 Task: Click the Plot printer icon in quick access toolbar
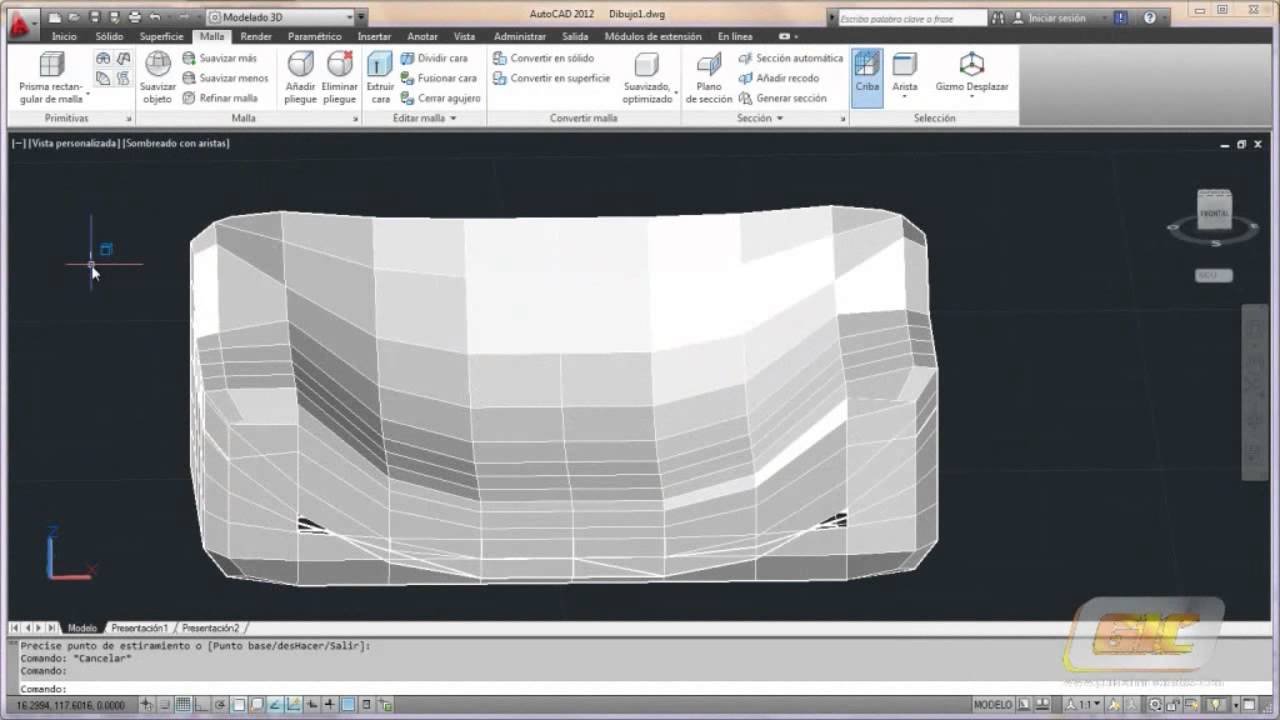point(135,17)
